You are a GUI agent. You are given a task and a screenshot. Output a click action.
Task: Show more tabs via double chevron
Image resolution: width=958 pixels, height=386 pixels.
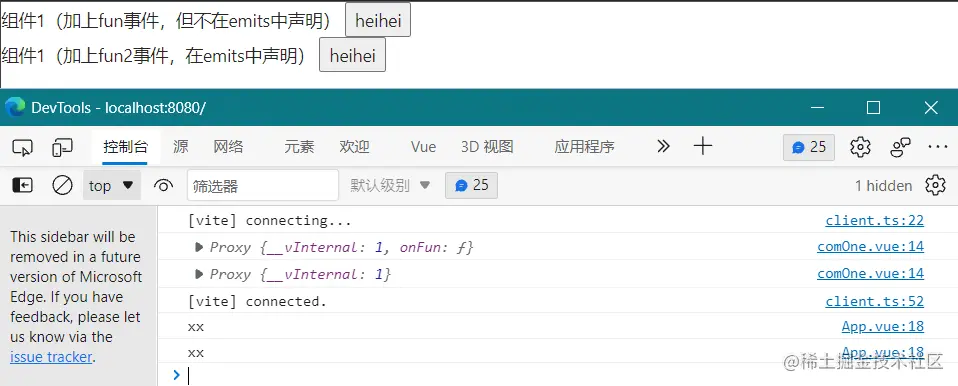click(x=664, y=146)
